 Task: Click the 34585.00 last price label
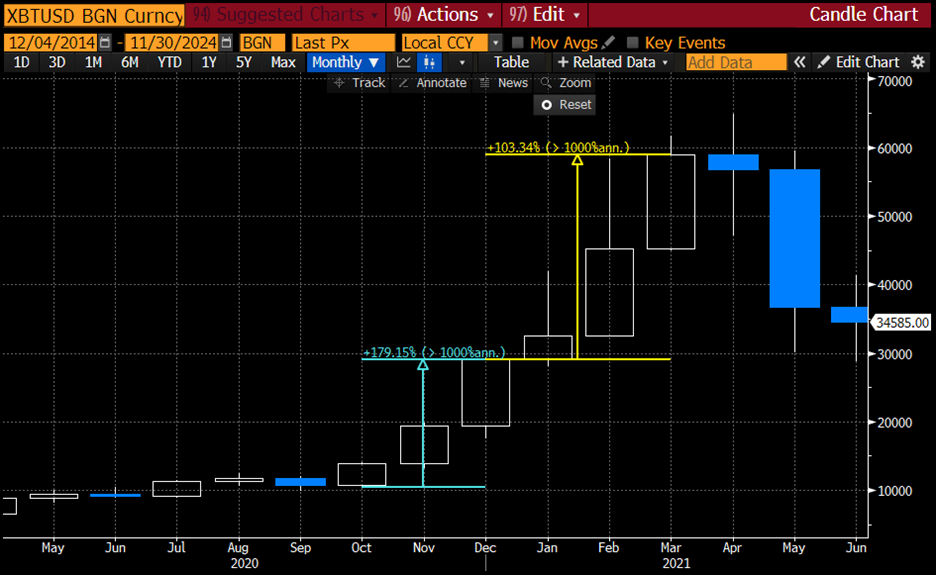coord(903,323)
